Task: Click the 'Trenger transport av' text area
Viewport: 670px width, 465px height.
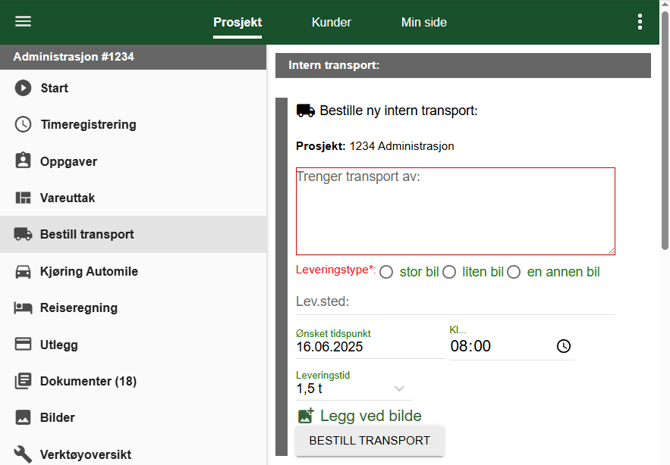Action: tap(455, 211)
